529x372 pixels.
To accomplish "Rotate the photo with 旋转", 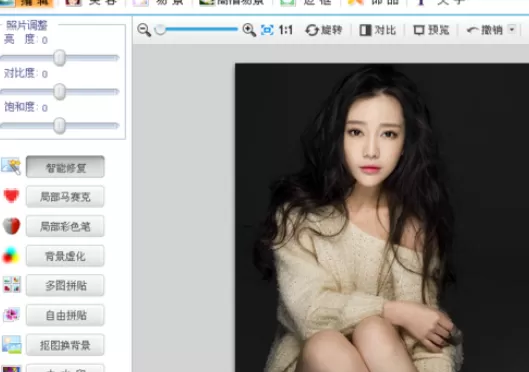I will click(324, 30).
